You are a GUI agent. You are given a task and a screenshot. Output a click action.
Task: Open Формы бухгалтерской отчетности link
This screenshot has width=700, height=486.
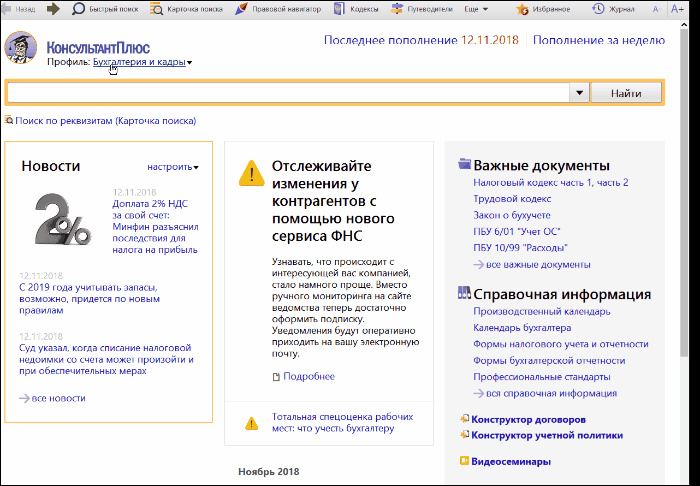point(549,361)
